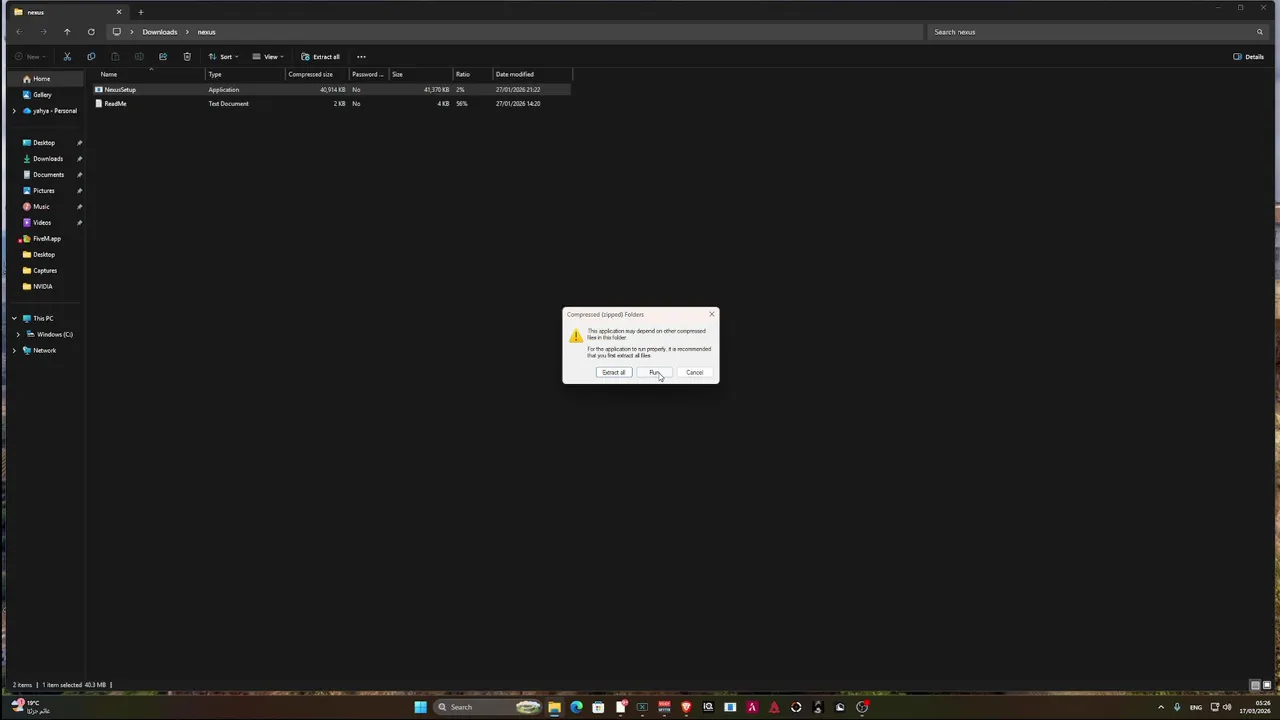Viewport: 1280px width, 720px height.
Task: Open the Windows Start menu
Action: point(420,707)
